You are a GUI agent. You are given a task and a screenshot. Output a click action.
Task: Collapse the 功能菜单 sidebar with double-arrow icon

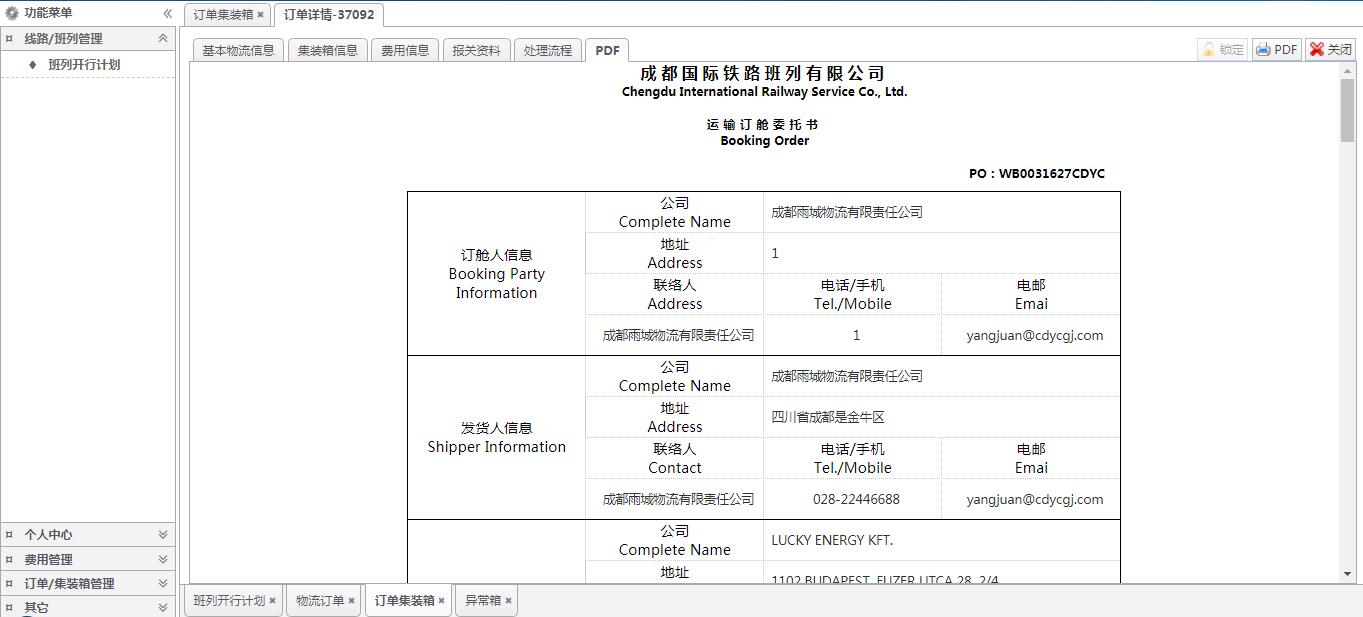pyautogui.click(x=167, y=14)
